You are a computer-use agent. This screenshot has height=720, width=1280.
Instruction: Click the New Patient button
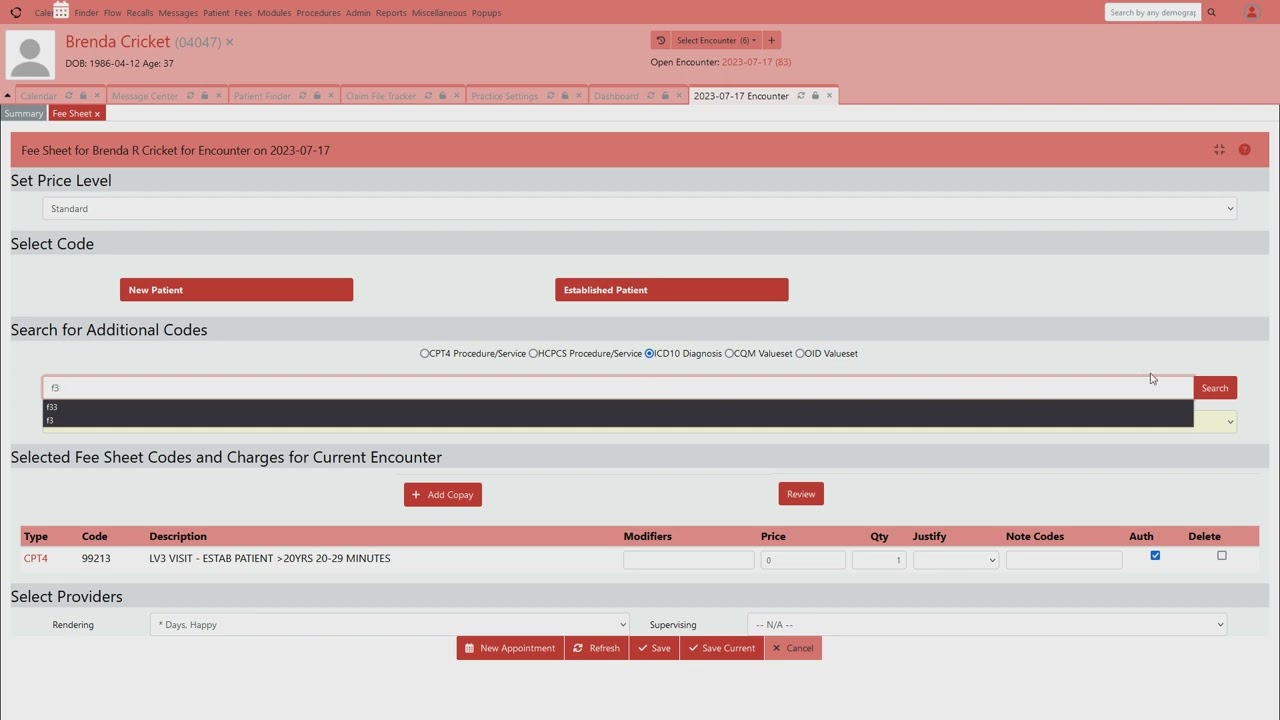(x=236, y=290)
